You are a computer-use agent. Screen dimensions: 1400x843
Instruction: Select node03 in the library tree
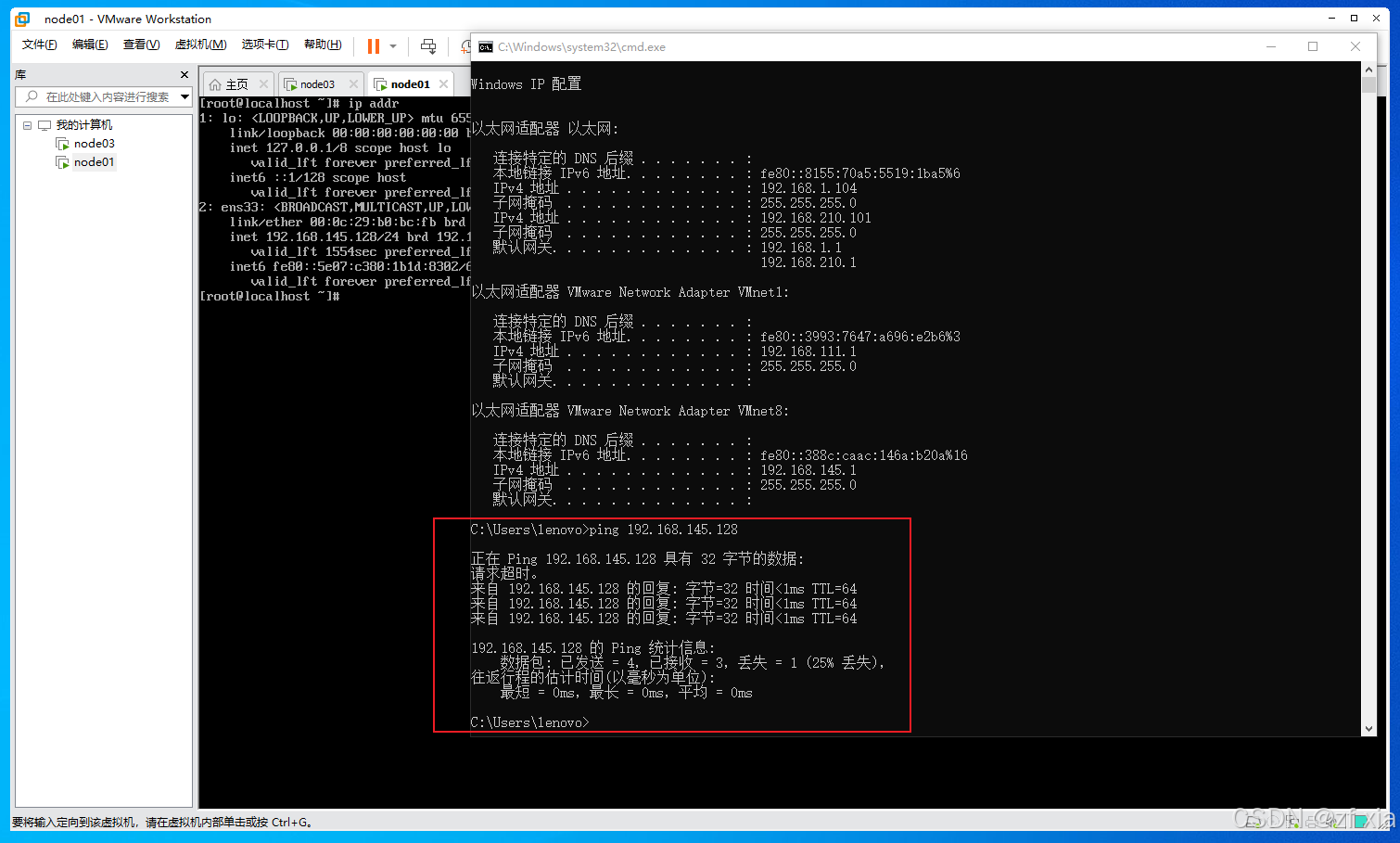(95, 144)
